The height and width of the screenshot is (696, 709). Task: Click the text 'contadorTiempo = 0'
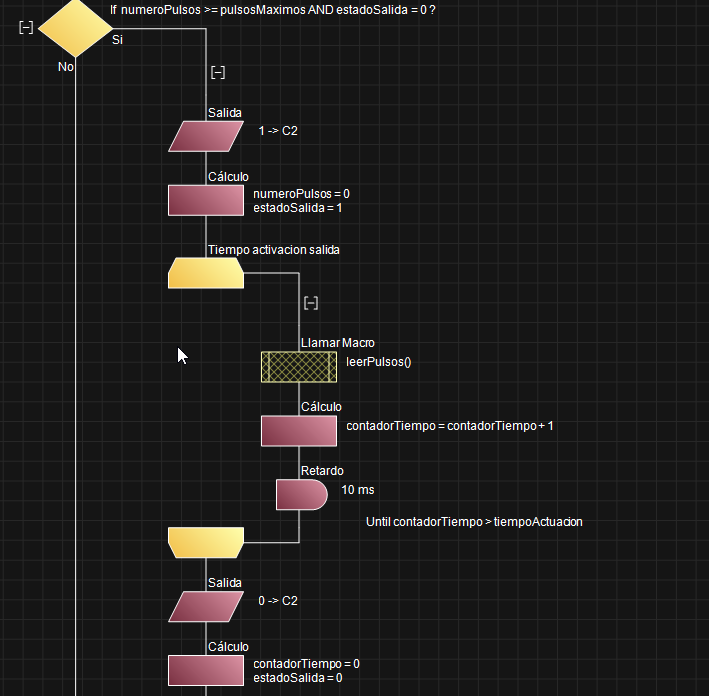coord(307,664)
